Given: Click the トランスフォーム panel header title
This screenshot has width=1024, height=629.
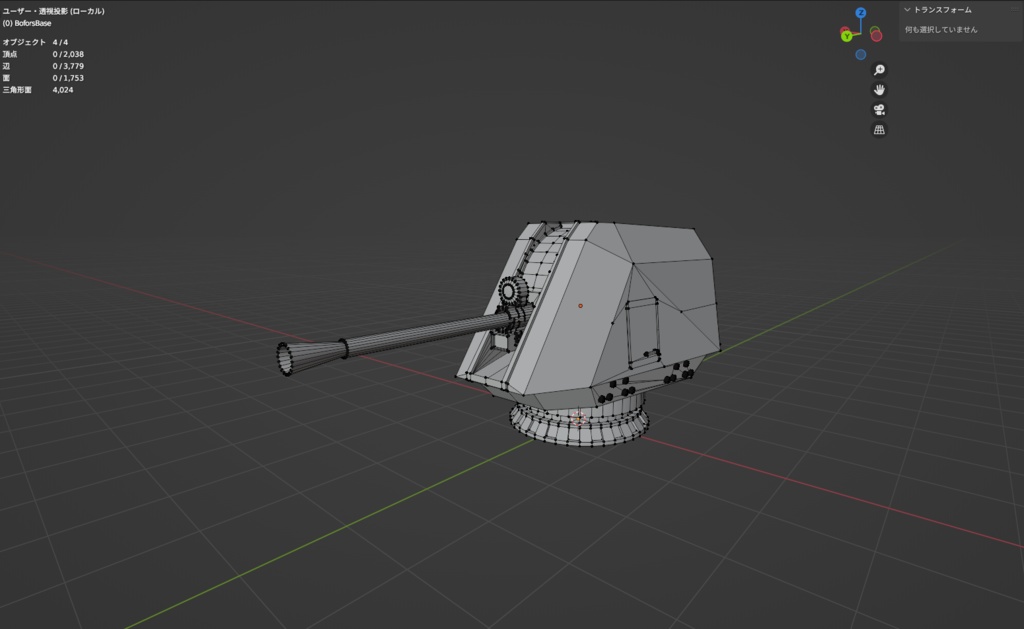Looking at the screenshot, I should (942, 10).
